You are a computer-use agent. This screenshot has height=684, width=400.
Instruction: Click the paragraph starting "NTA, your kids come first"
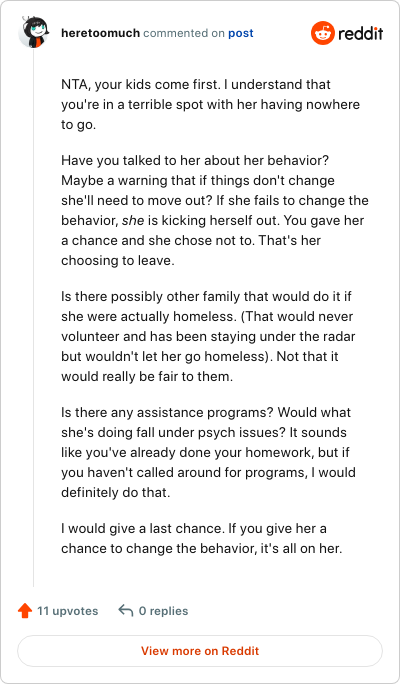coord(210,104)
